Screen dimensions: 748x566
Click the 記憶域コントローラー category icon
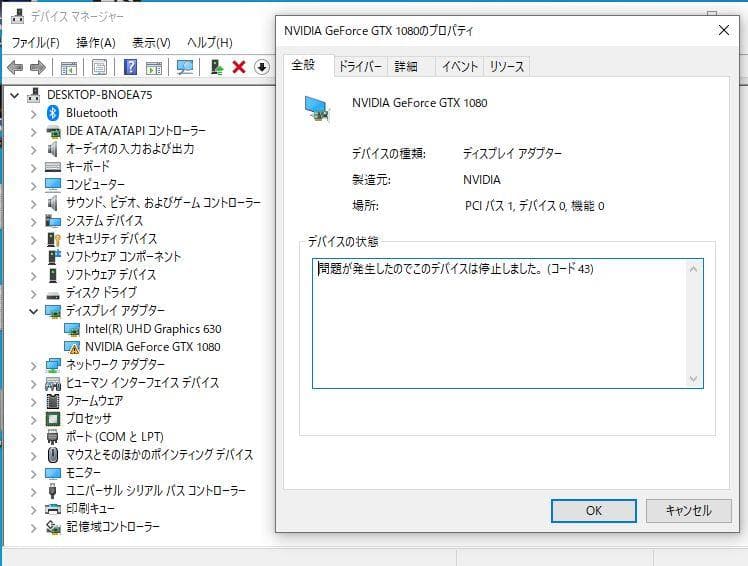click(x=53, y=527)
